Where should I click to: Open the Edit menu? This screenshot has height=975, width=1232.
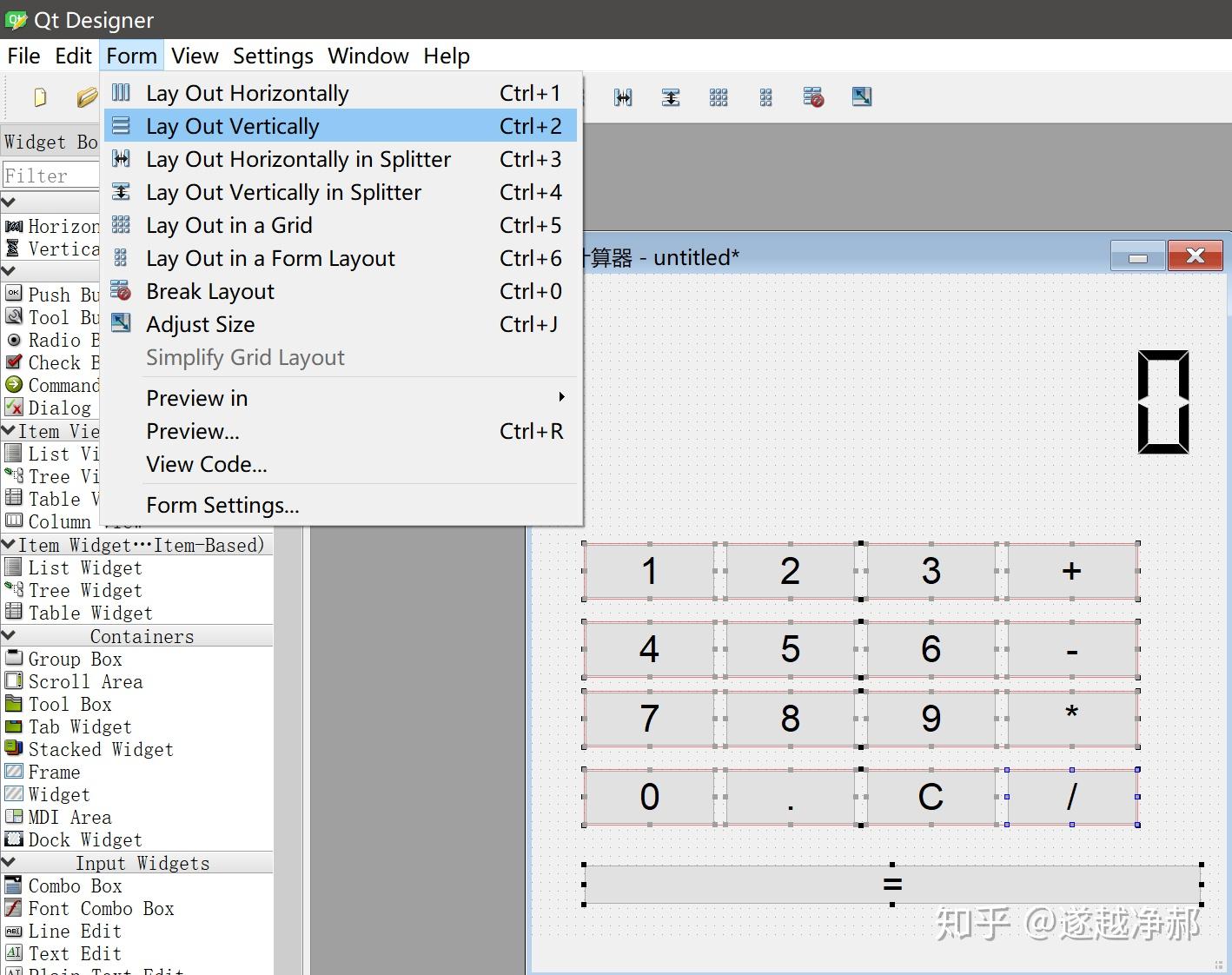click(73, 56)
